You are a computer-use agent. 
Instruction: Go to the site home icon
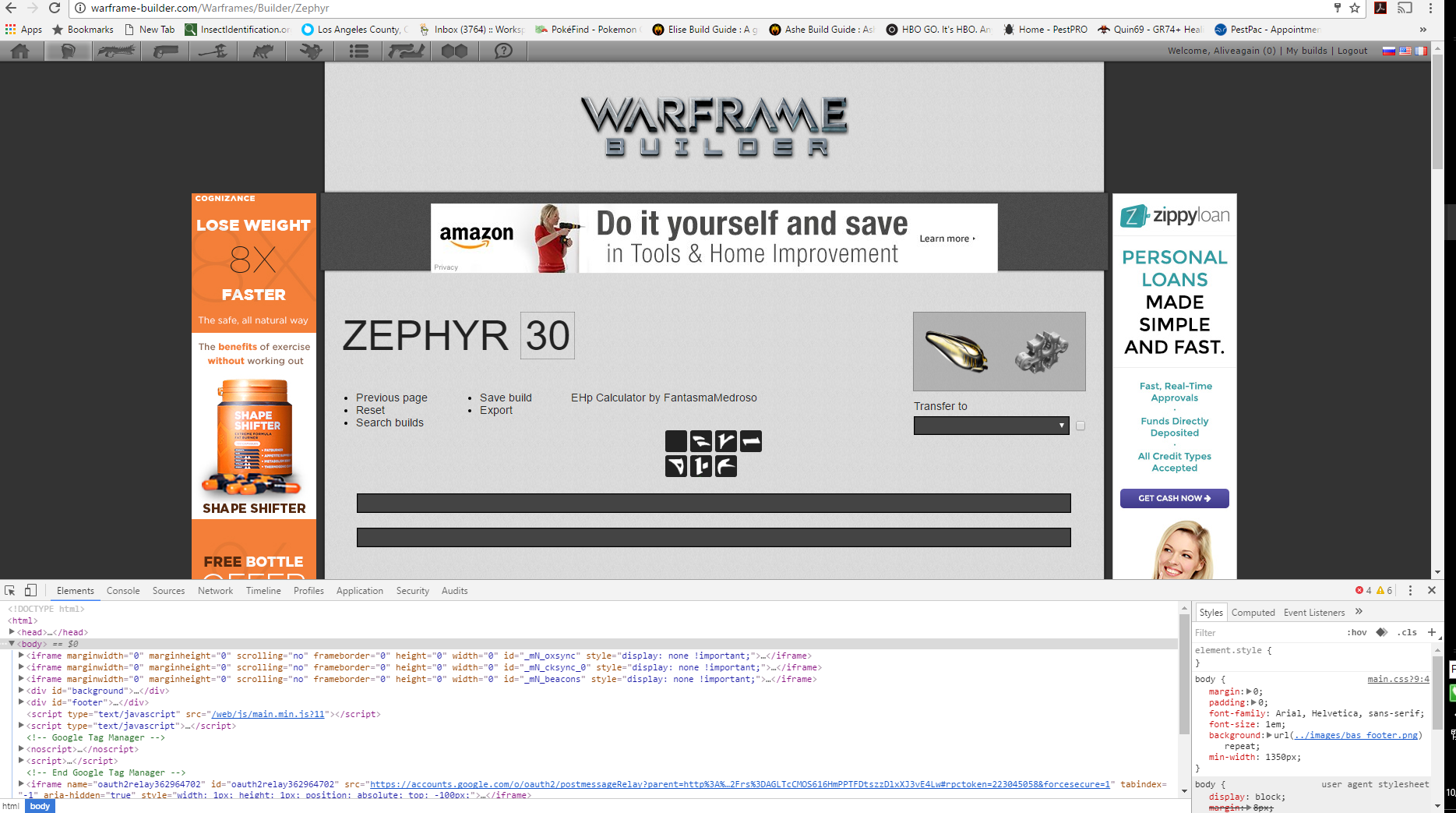(20, 51)
